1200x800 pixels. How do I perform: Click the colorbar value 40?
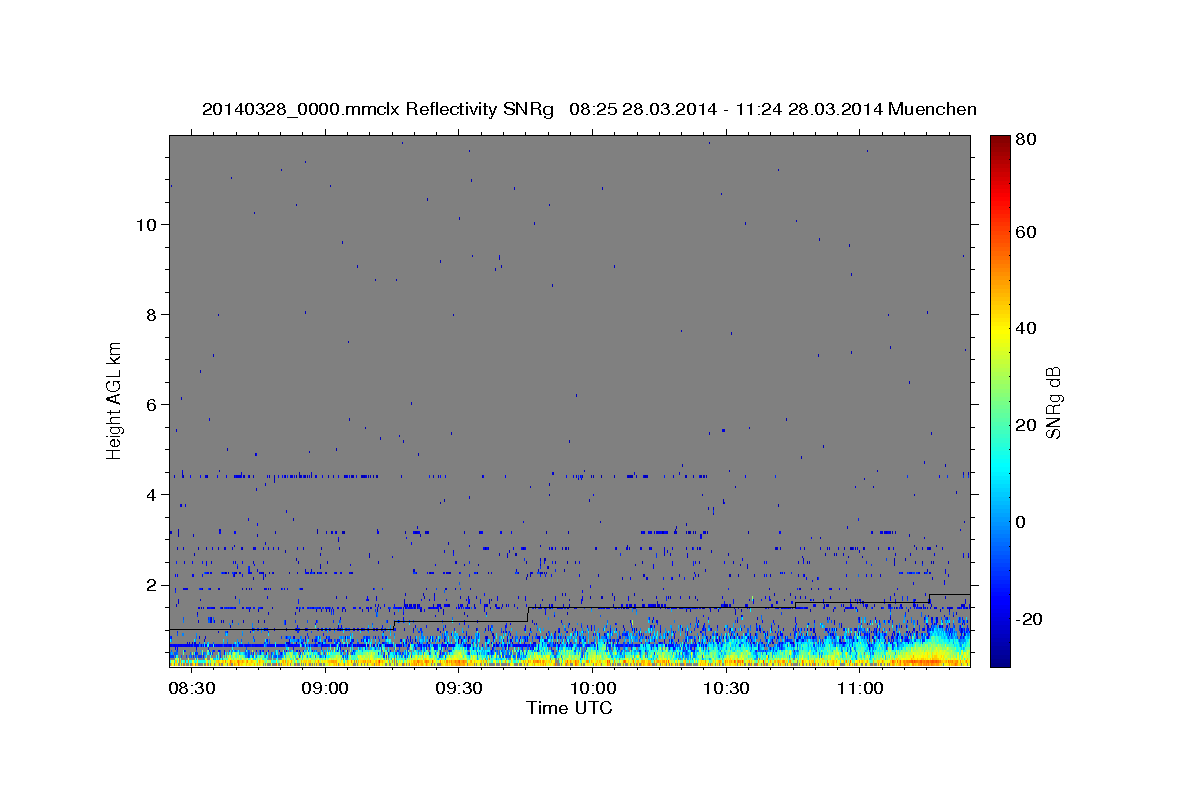(1025, 328)
